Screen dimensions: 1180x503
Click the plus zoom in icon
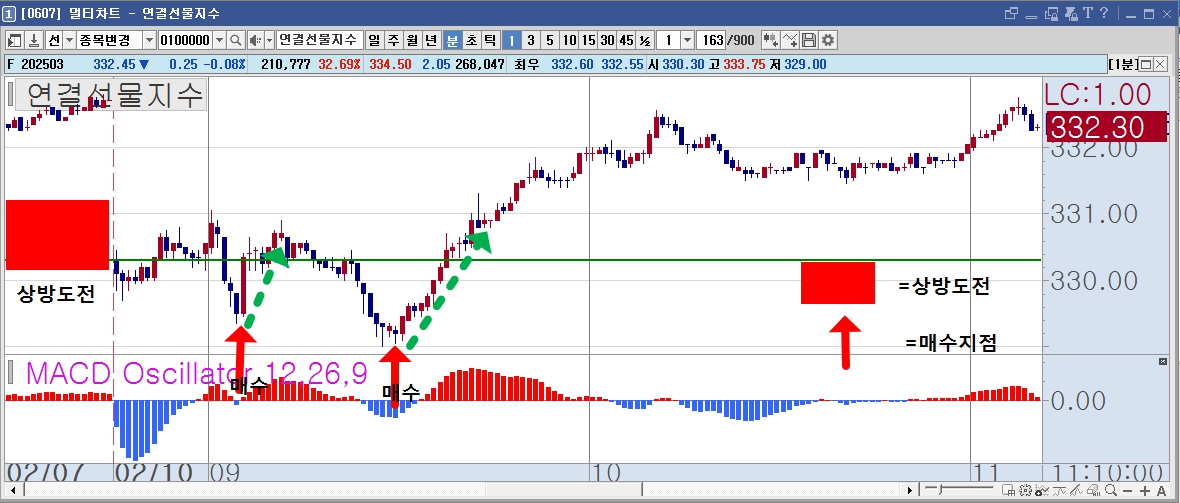[1145, 490]
